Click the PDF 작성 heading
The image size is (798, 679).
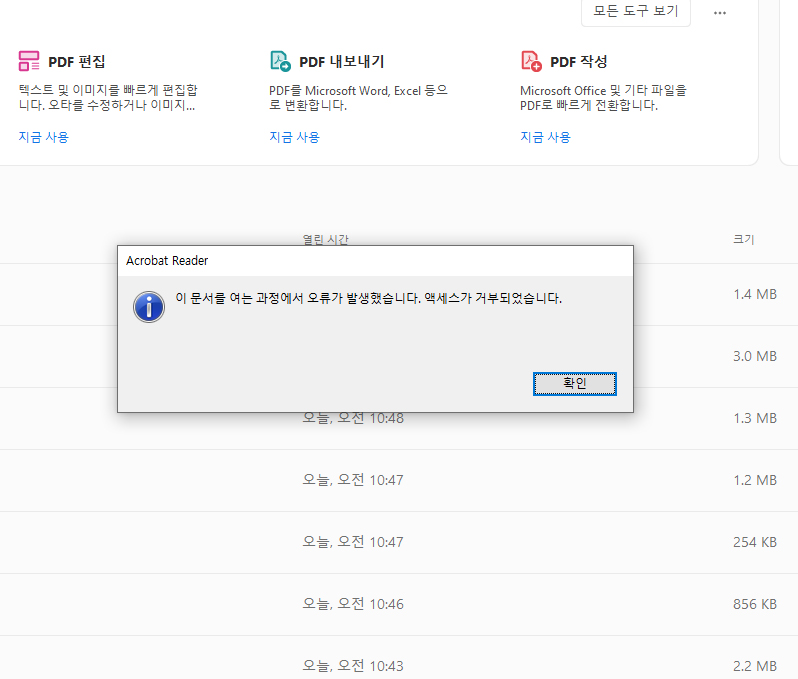(579, 62)
